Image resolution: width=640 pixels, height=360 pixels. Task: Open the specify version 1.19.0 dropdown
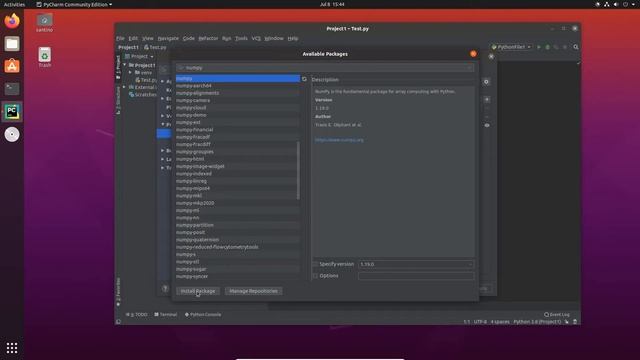pos(416,264)
